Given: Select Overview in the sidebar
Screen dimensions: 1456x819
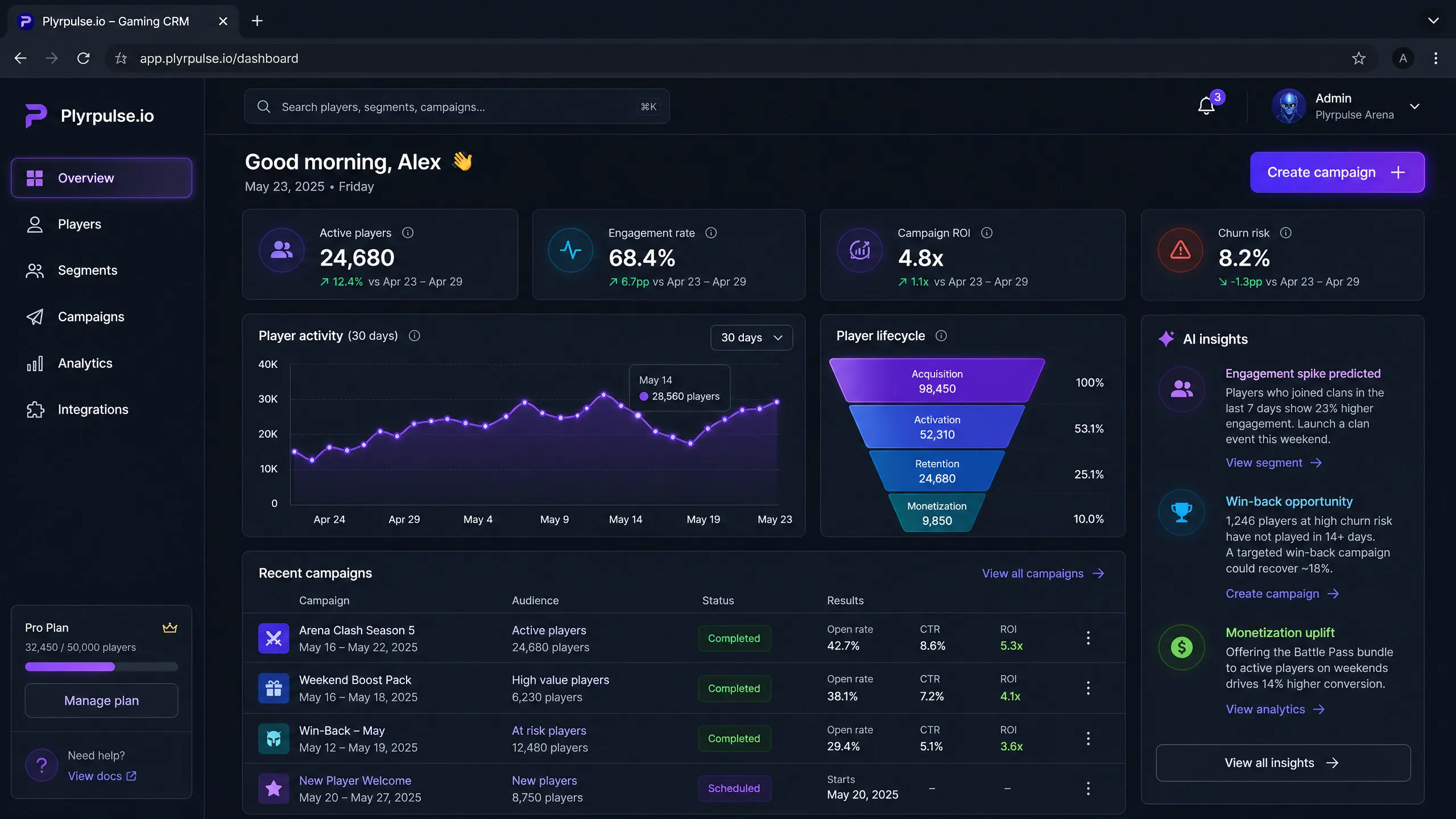Looking at the screenshot, I should [x=101, y=178].
